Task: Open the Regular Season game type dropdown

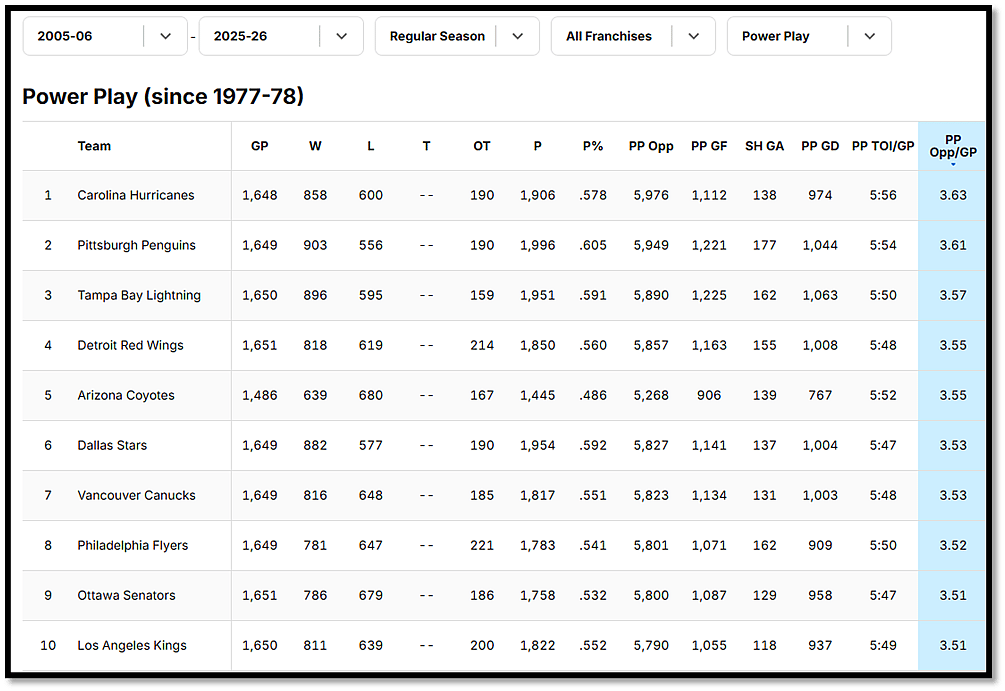Action: (457, 37)
